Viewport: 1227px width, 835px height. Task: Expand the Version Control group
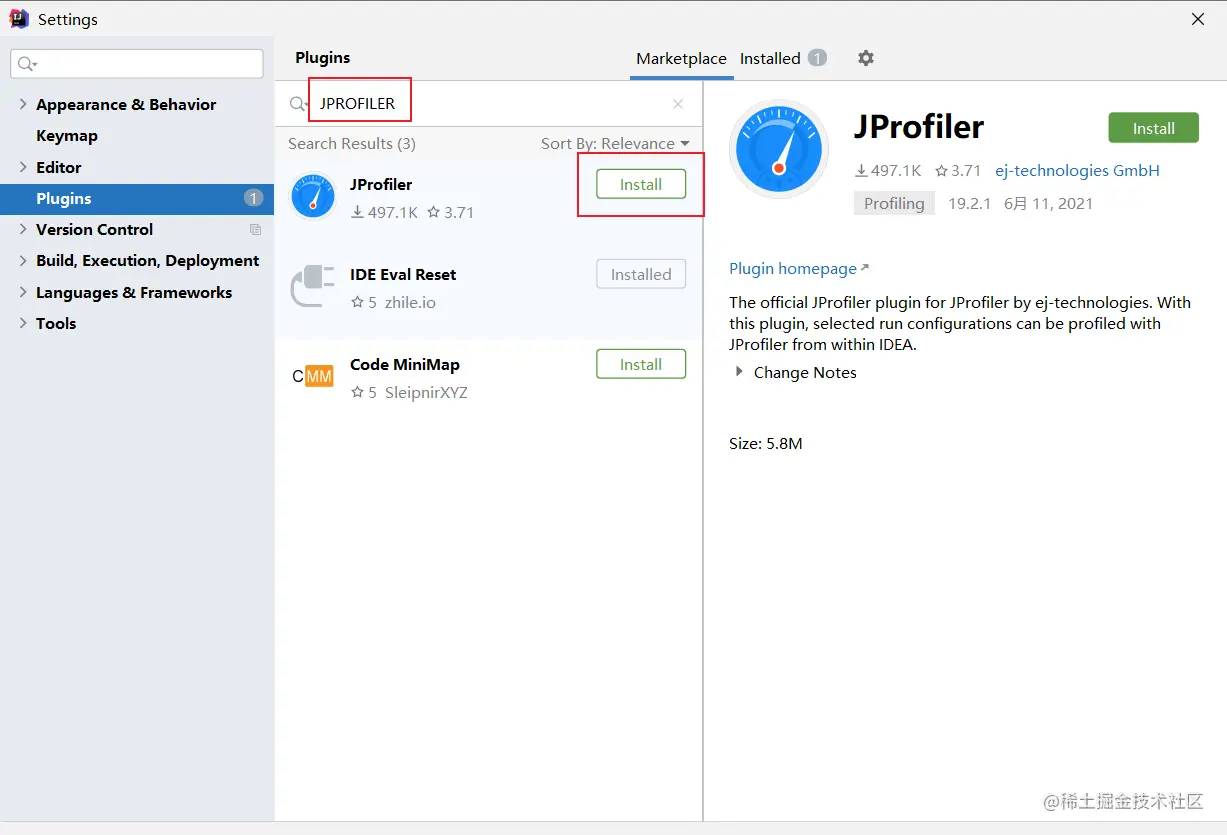click(23, 229)
